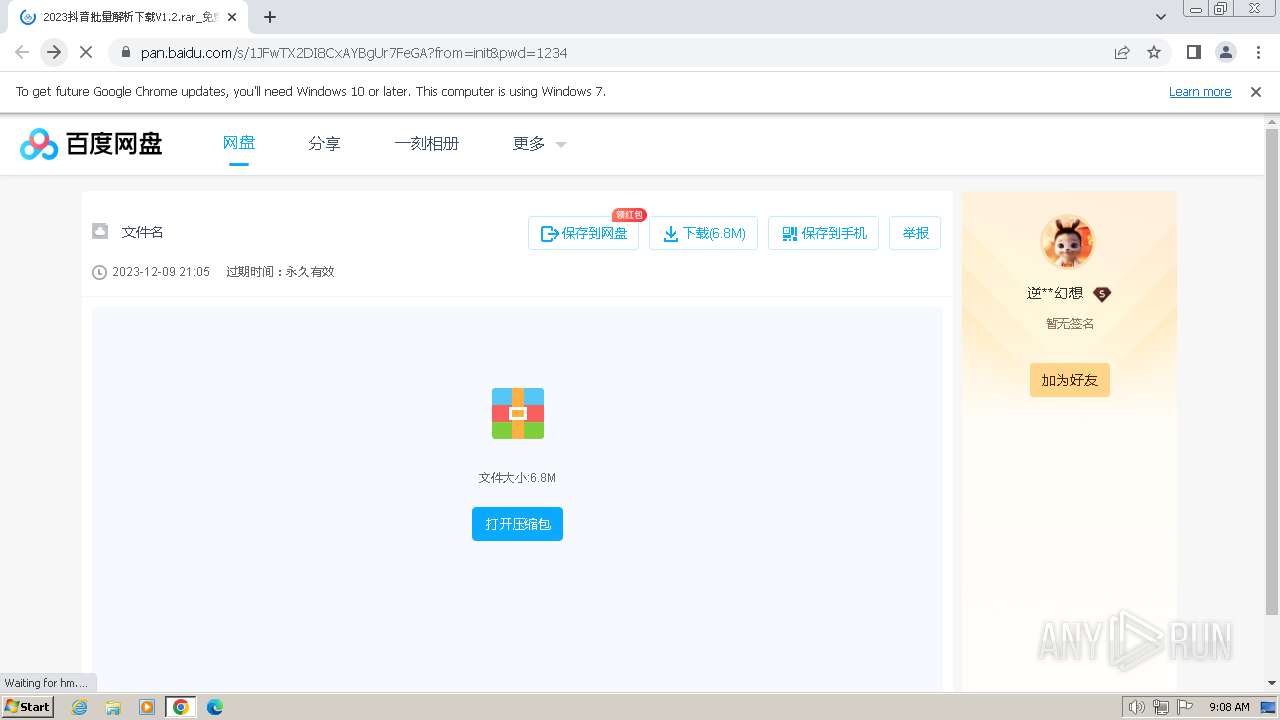The width and height of the screenshot is (1280, 720).
Task: Open the tab search dropdown arrow
Action: coord(1161,17)
